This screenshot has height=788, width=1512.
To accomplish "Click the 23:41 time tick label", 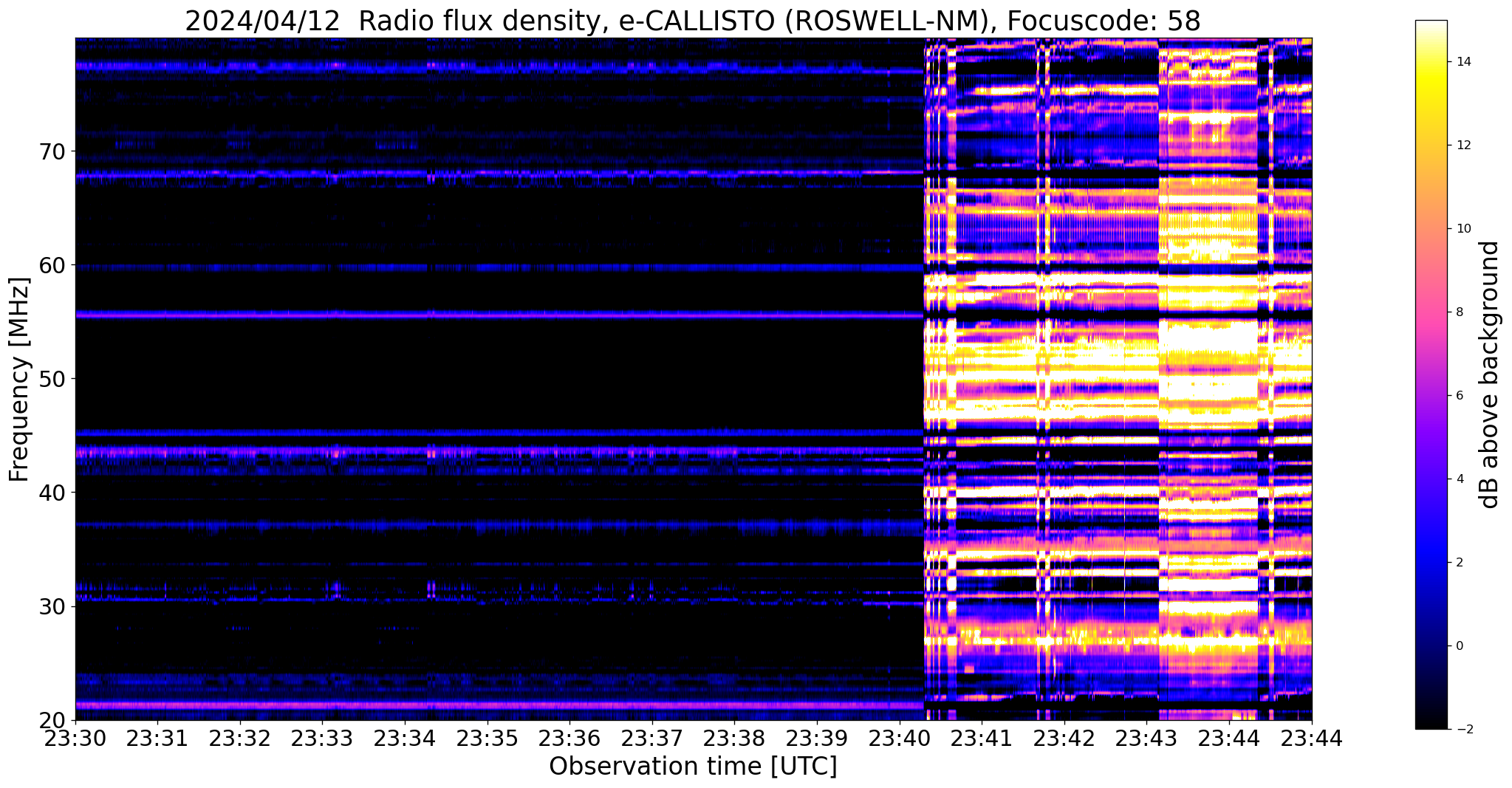I will tap(982, 738).
